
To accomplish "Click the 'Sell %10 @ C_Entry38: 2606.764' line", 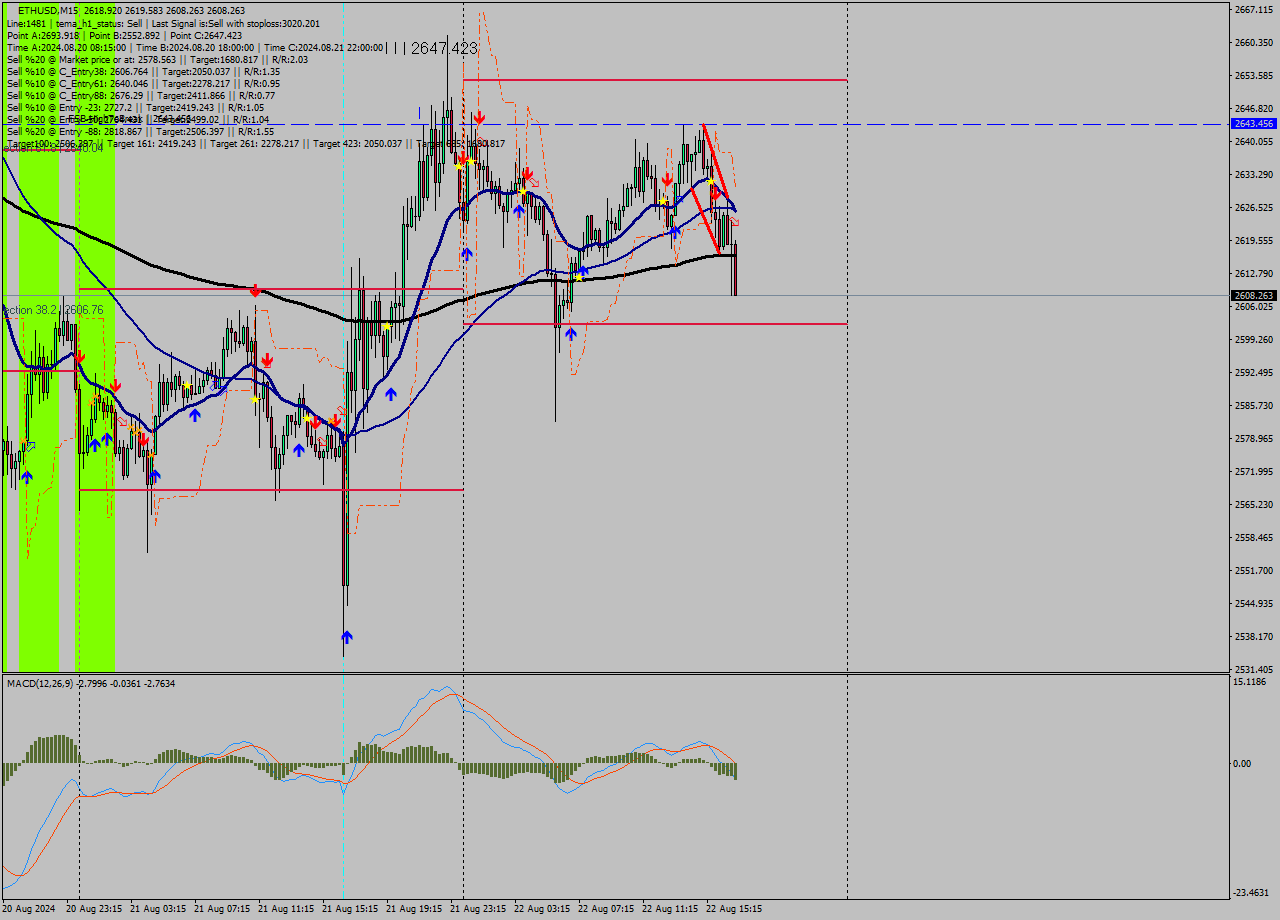I will pos(144,71).
